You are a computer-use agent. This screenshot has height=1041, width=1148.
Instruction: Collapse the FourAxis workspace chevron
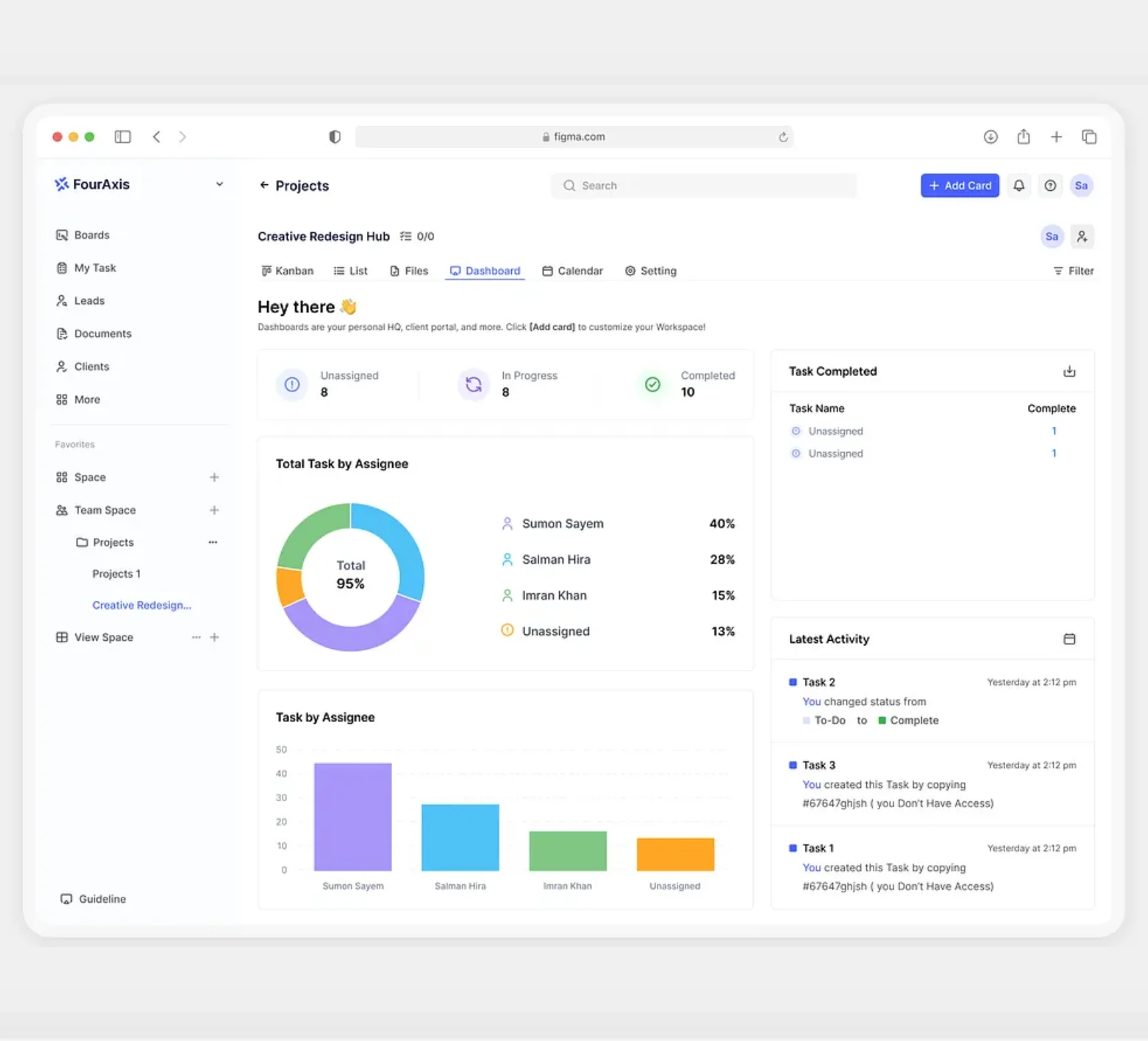click(x=219, y=183)
